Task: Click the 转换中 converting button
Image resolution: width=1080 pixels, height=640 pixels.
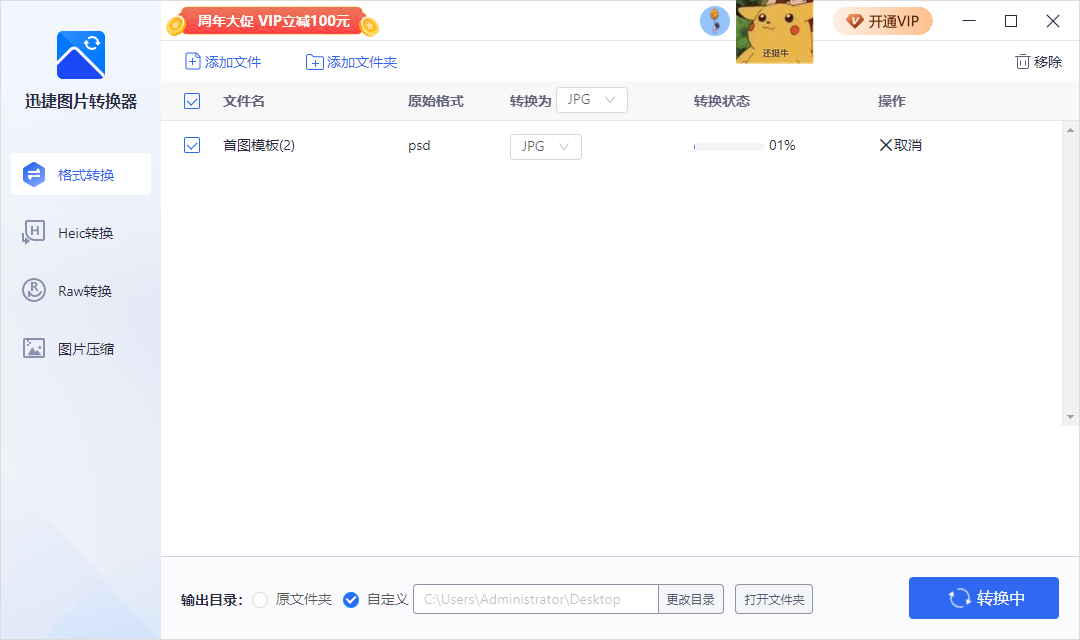Action: [984, 598]
